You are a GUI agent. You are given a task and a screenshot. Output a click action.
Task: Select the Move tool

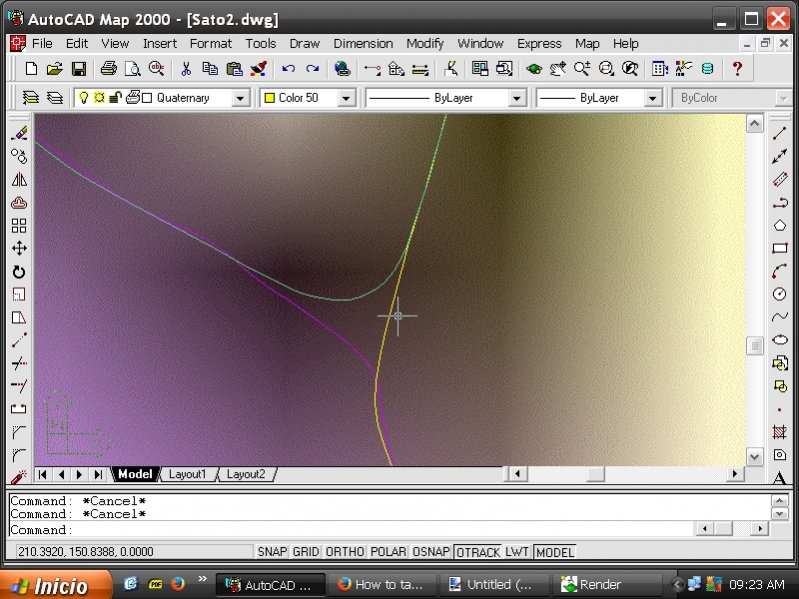(x=19, y=249)
